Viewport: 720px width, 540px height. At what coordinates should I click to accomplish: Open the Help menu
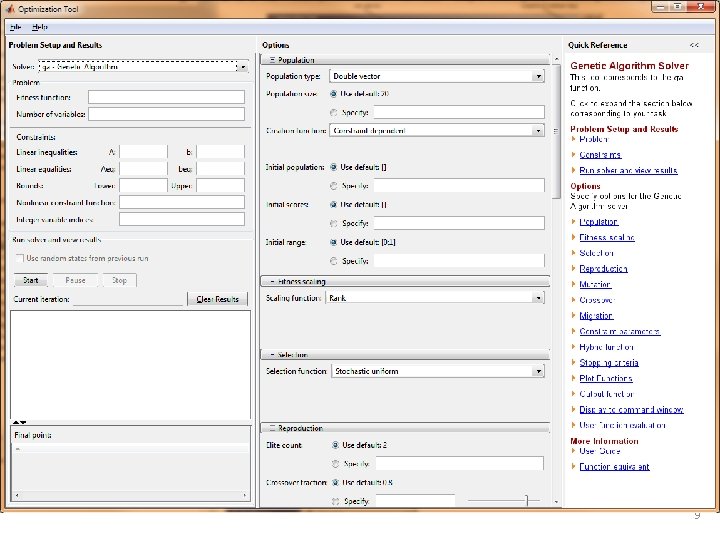[x=39, y=27]
